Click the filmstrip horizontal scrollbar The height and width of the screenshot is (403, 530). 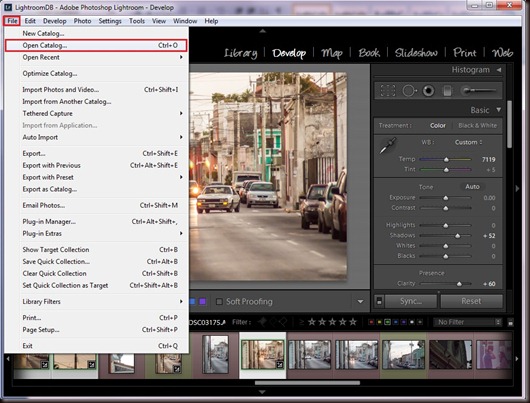coord(307,383)
